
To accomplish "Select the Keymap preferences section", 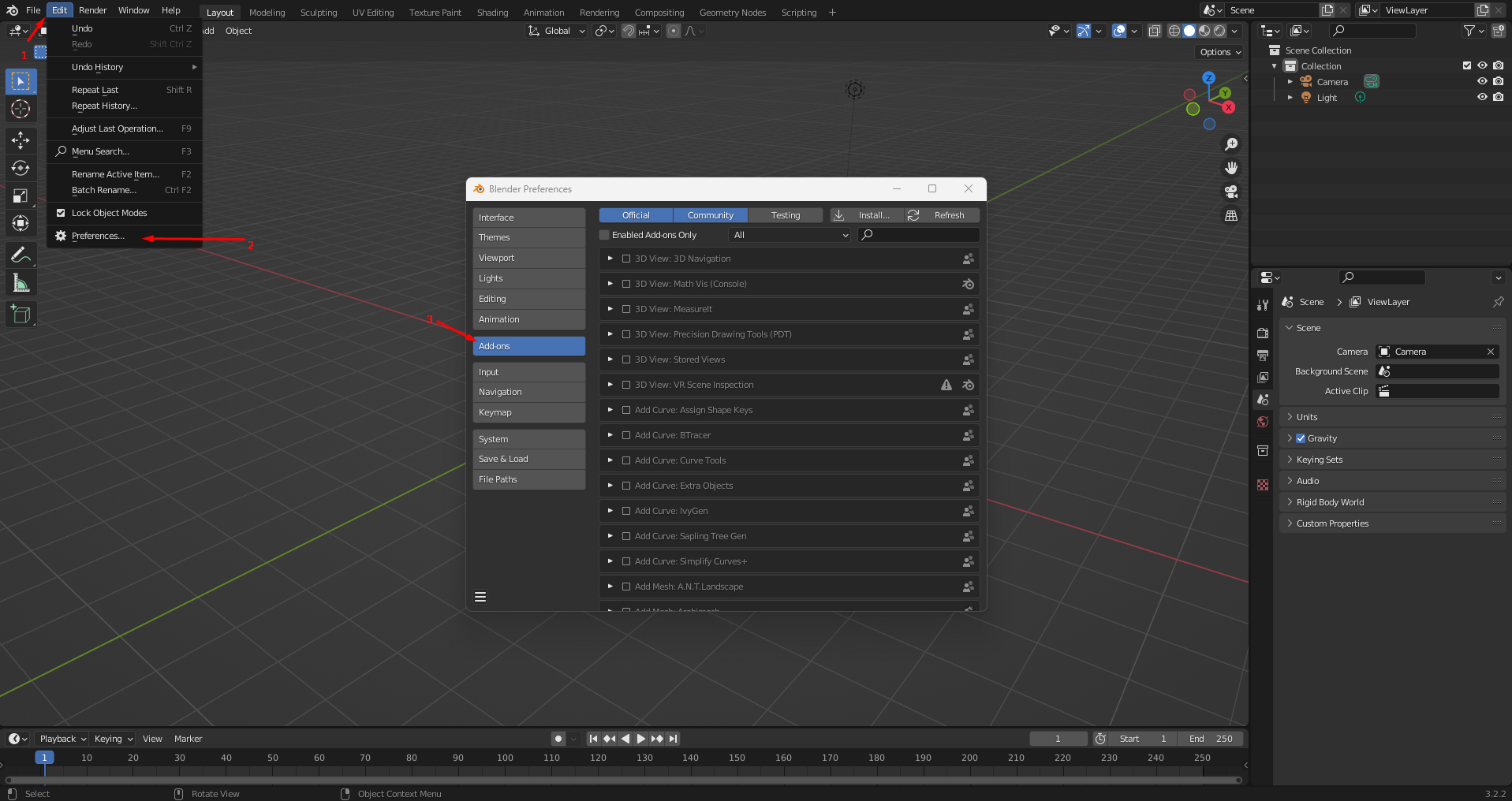I will tap(529, 412).
